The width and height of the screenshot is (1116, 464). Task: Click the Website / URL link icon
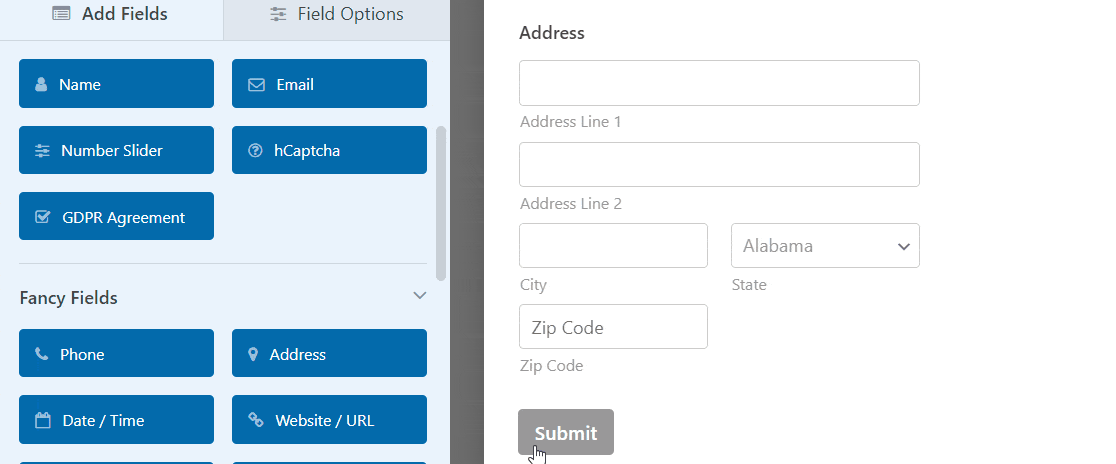pos(256,421)
